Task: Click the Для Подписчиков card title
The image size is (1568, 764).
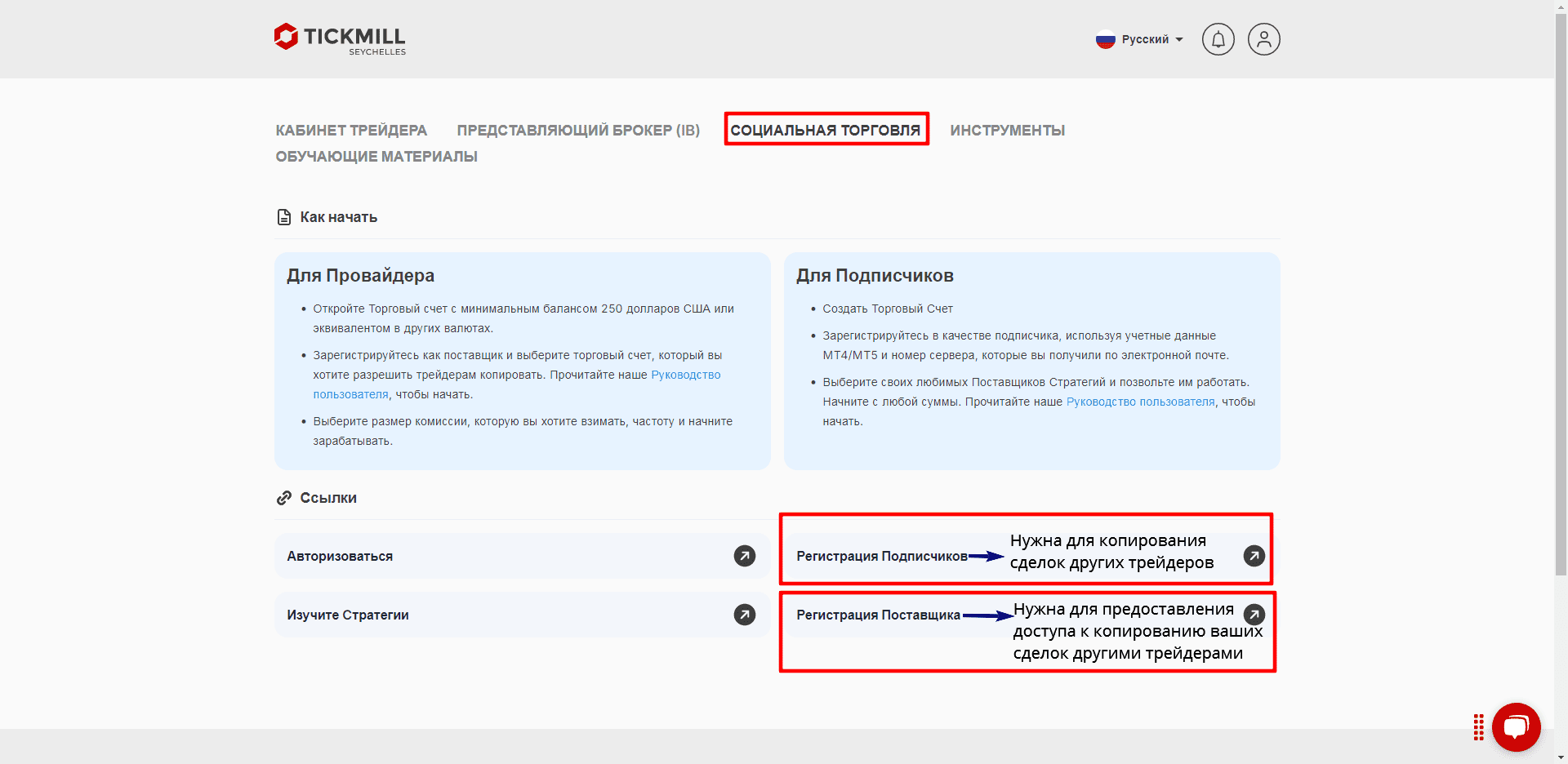Action: click(x=875, y=276)
